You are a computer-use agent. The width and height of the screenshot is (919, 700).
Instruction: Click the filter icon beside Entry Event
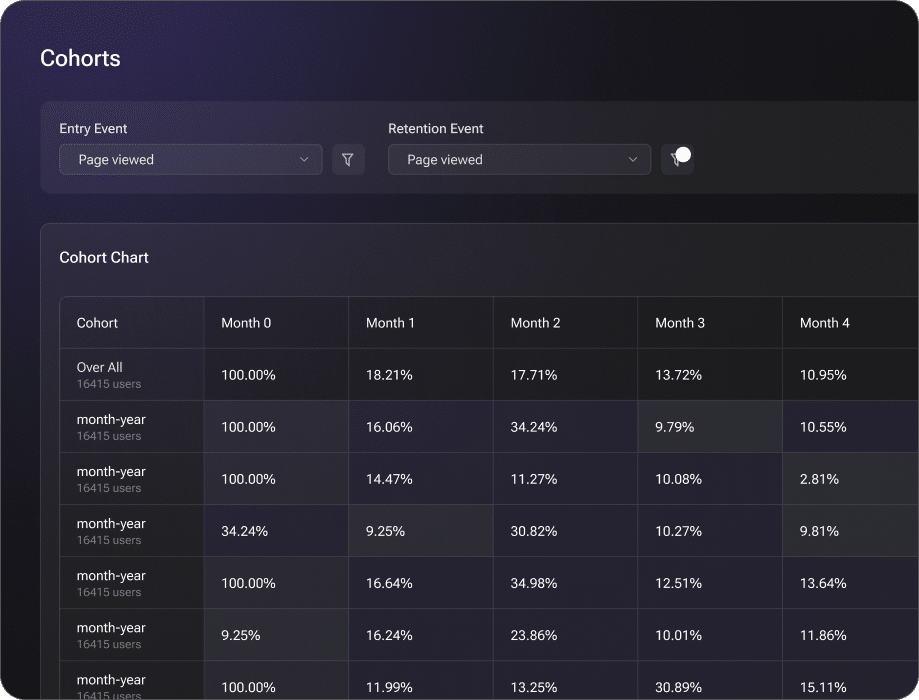click(348, 160)
